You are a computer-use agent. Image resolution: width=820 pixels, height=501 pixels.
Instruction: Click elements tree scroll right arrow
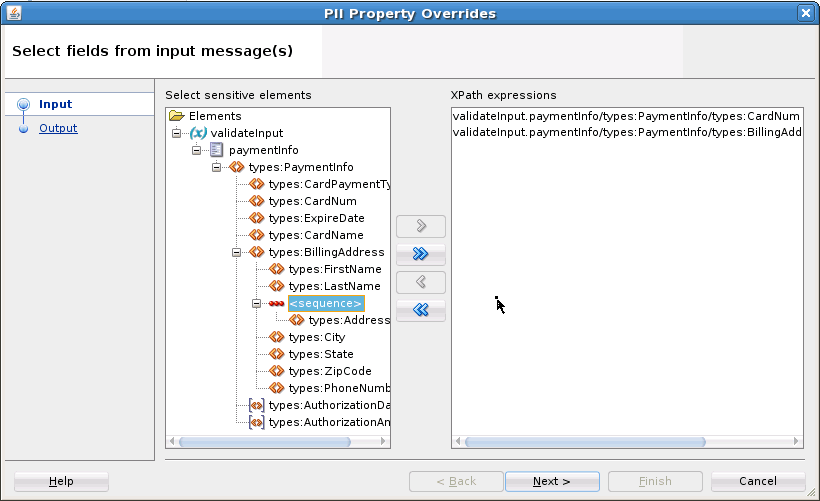(x=383, y=441)
